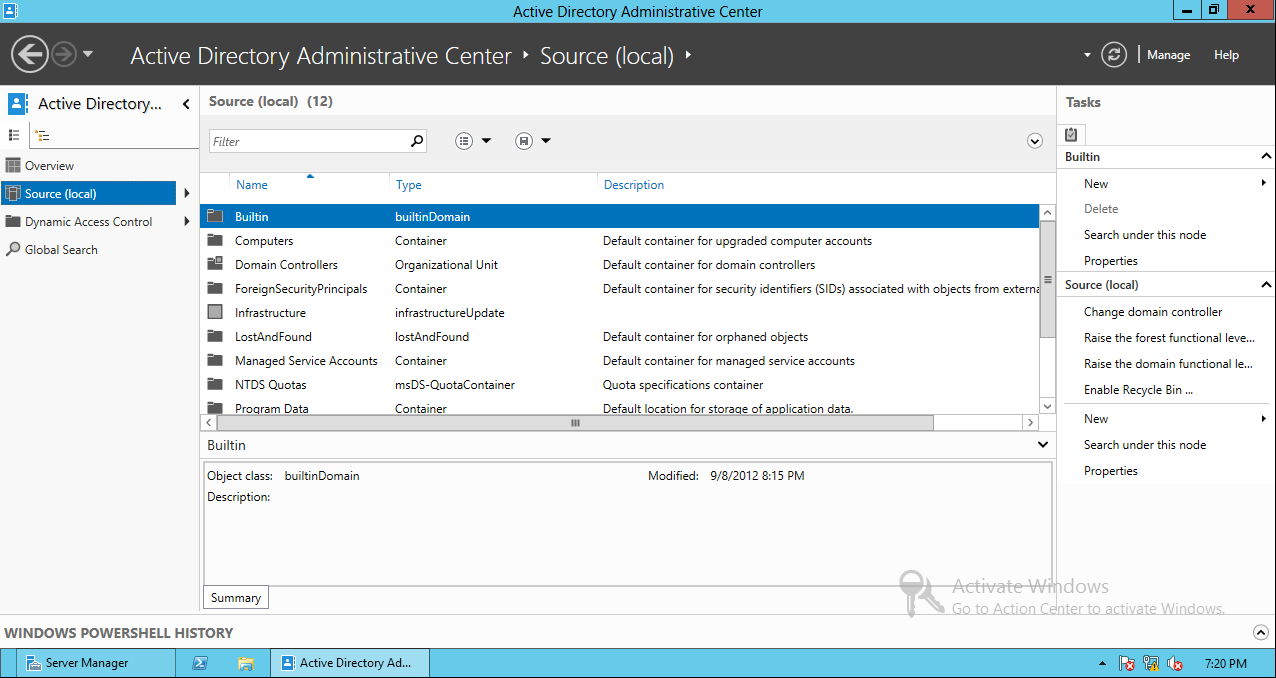Collapse the Windows PowerShell History panel
This screenshot has height=678, width=1276.
tap(1261, 632)
